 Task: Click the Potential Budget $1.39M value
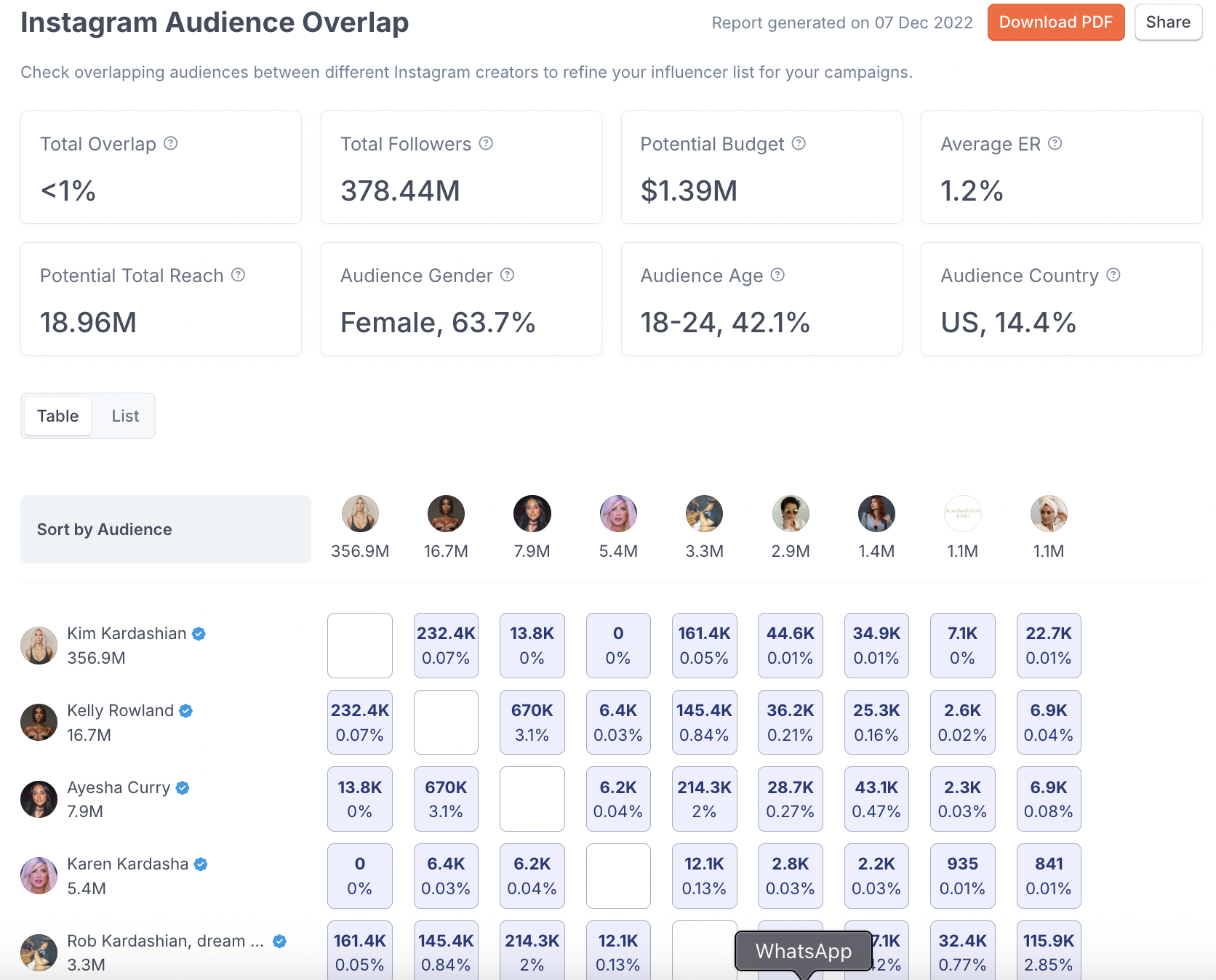(x=689, y=190)
